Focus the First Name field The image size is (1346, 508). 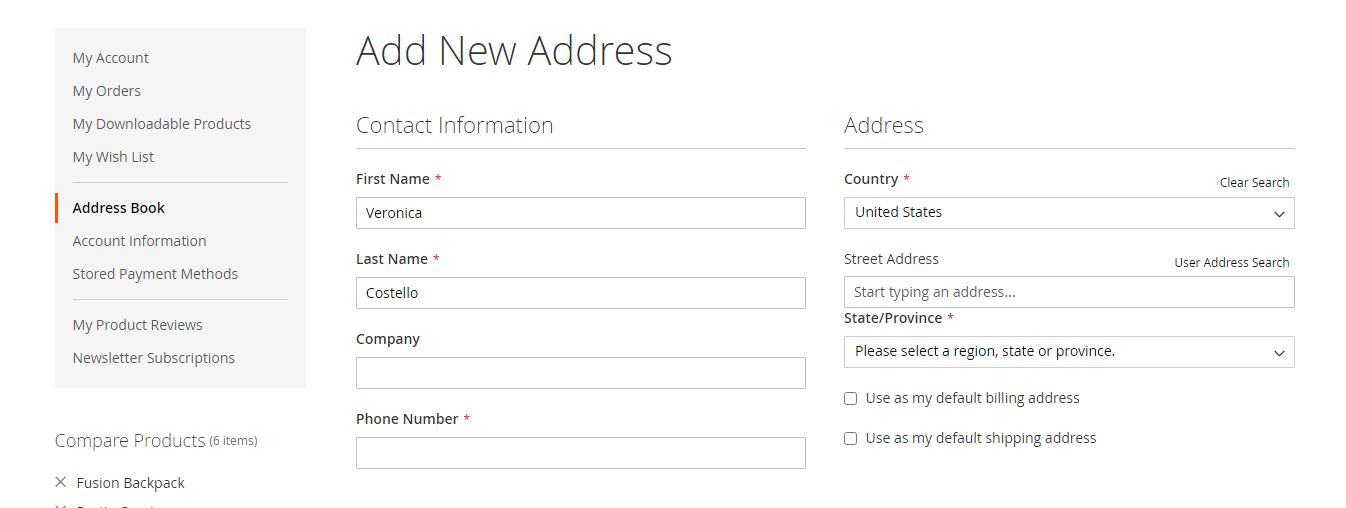click(x=580, y=213)
